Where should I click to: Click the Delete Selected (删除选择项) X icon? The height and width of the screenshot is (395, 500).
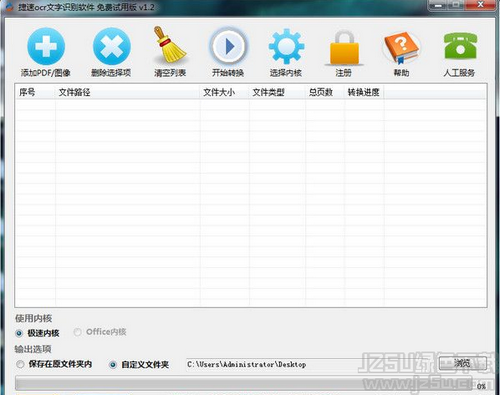coord(112,46)
